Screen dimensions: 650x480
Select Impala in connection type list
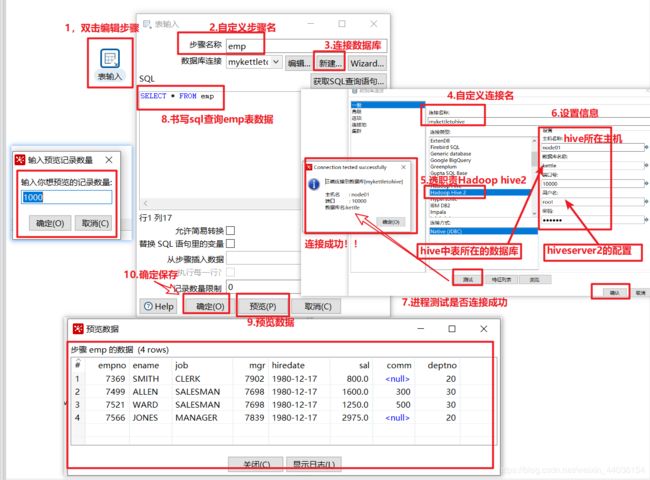pyautogui.click(x=438, y=212)
